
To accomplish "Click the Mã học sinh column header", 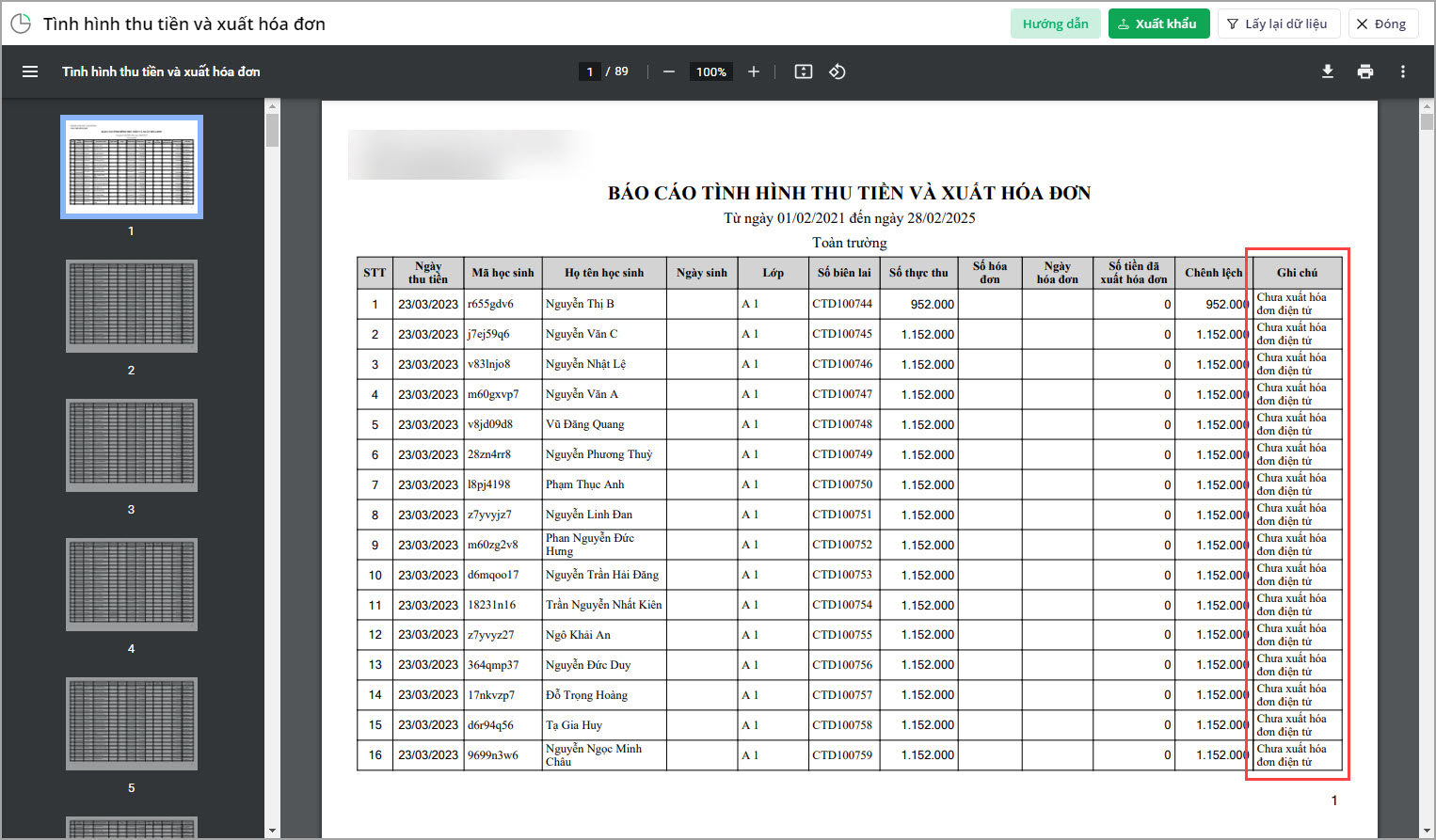I will pyautogui.click(x=503, y=273).
